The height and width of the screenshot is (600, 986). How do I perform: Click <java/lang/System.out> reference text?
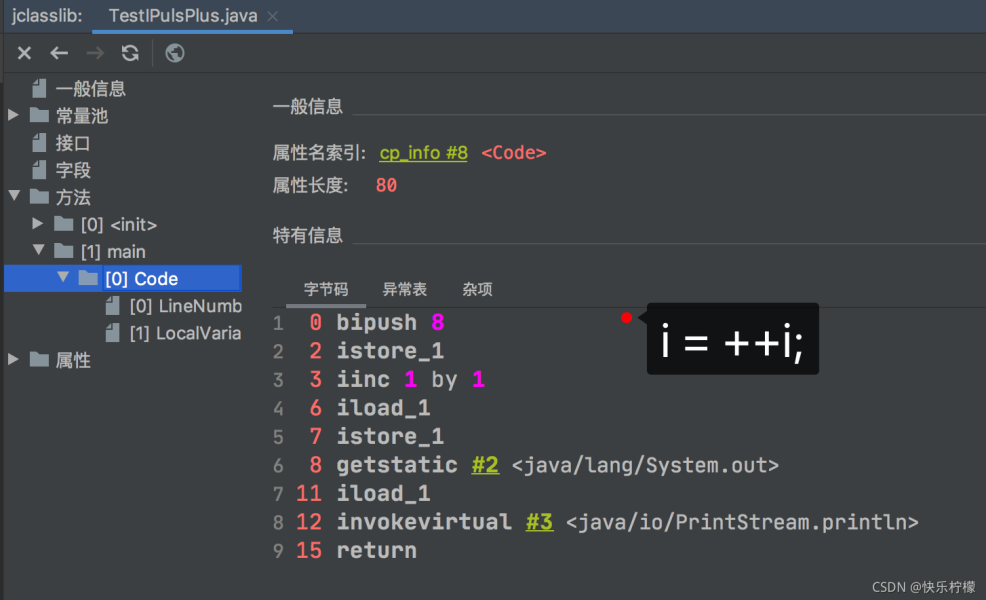coord(645,465)
